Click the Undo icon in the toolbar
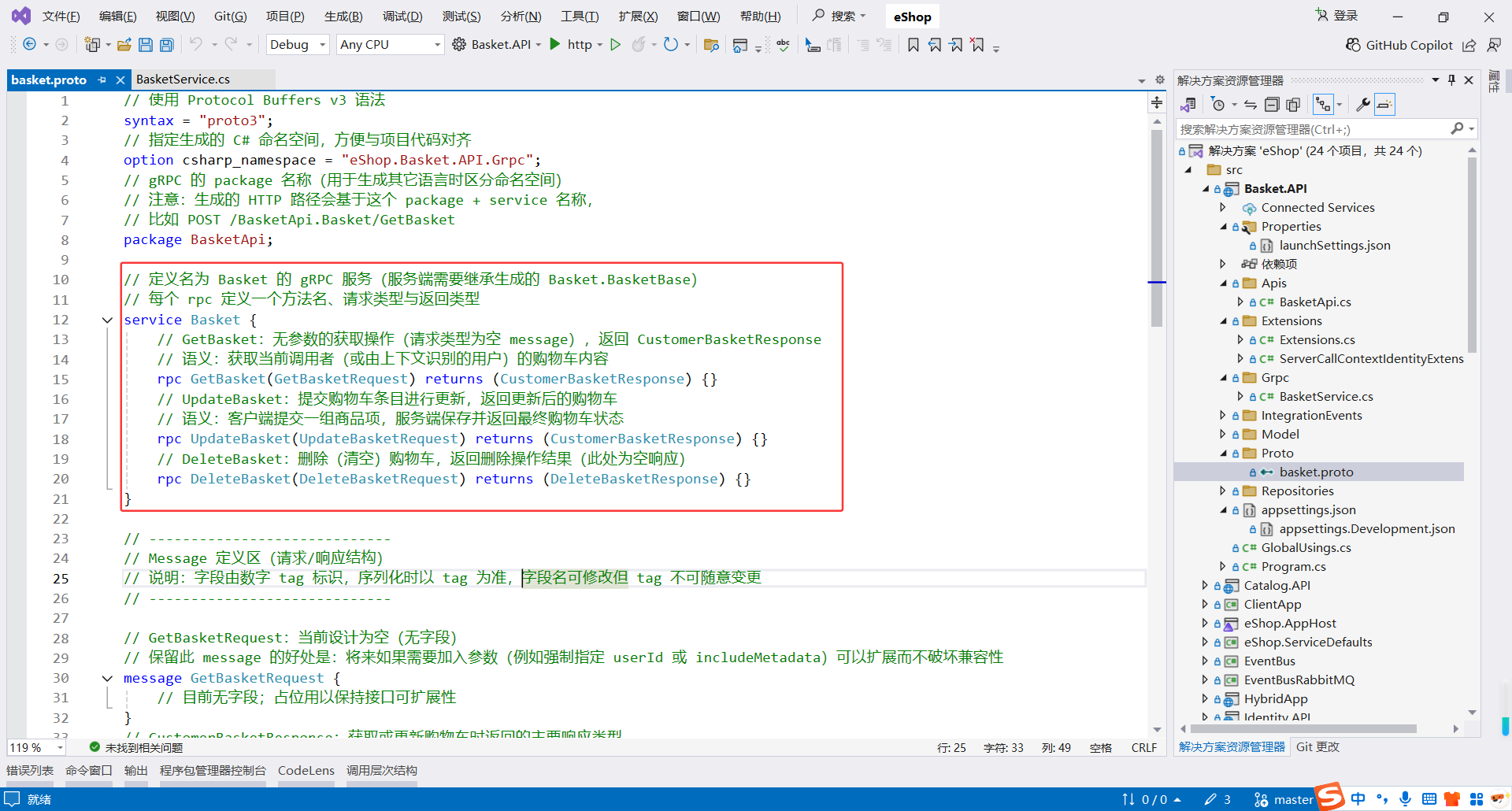The height and width of the screenshot is (811, 1512). coord(197,45)
